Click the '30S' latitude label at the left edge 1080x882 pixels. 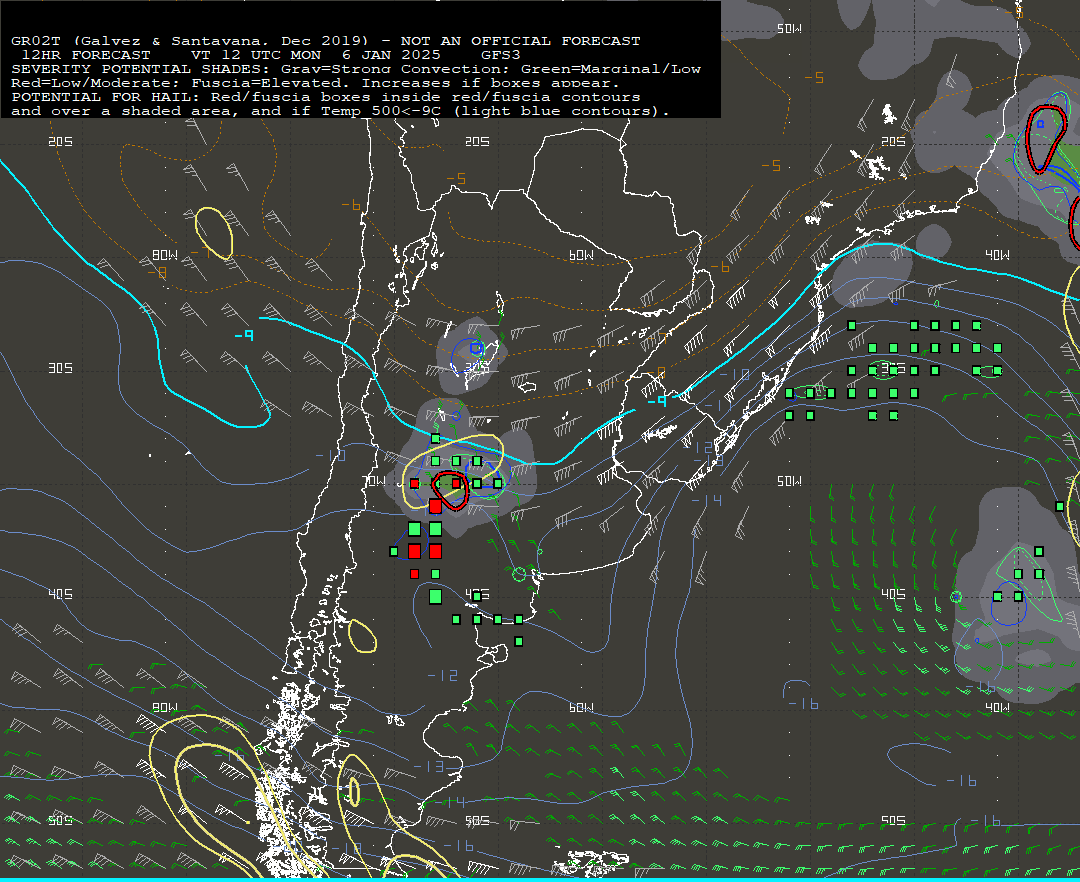(60, 368)
